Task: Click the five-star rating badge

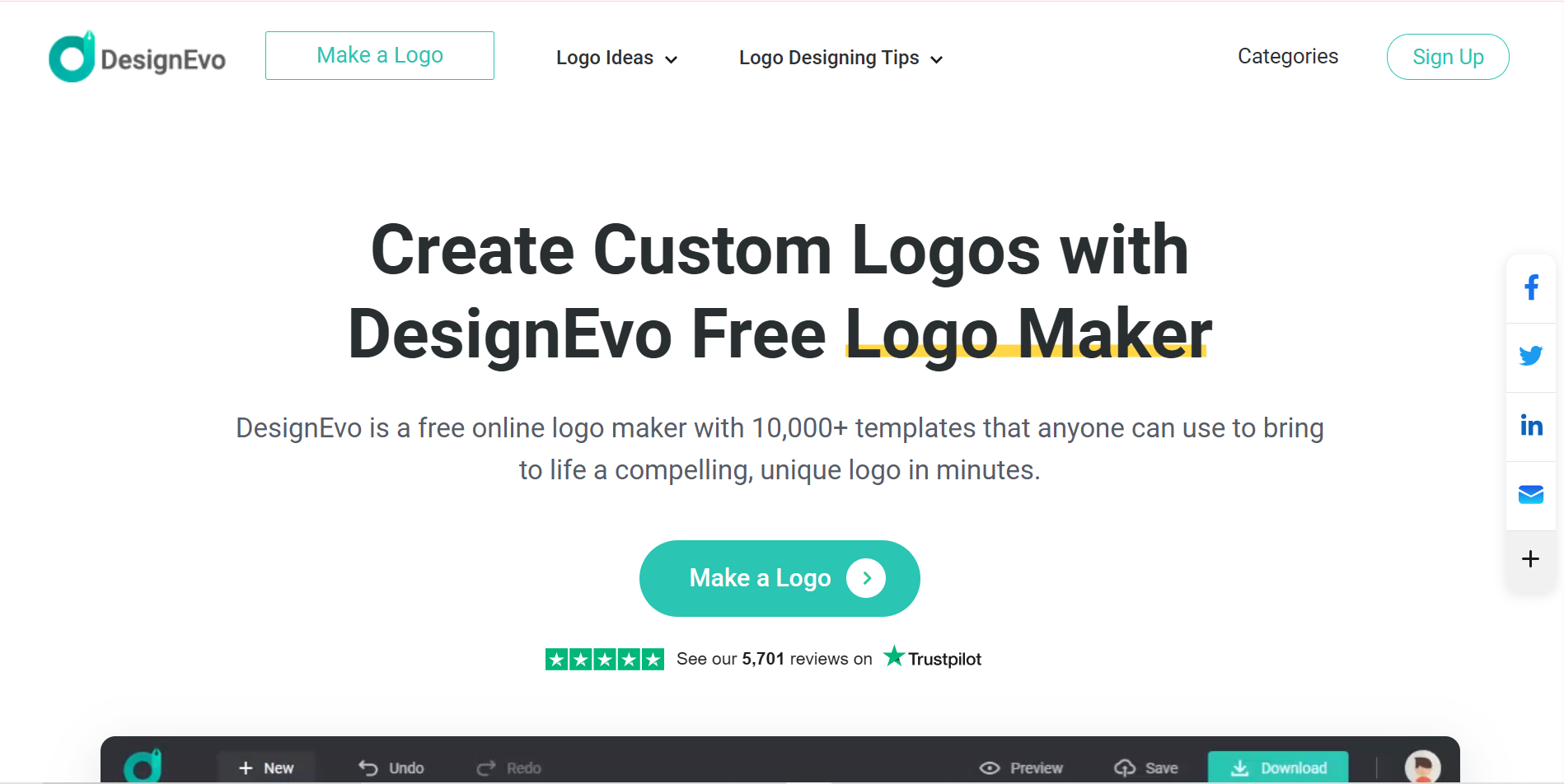Action: 605,659
